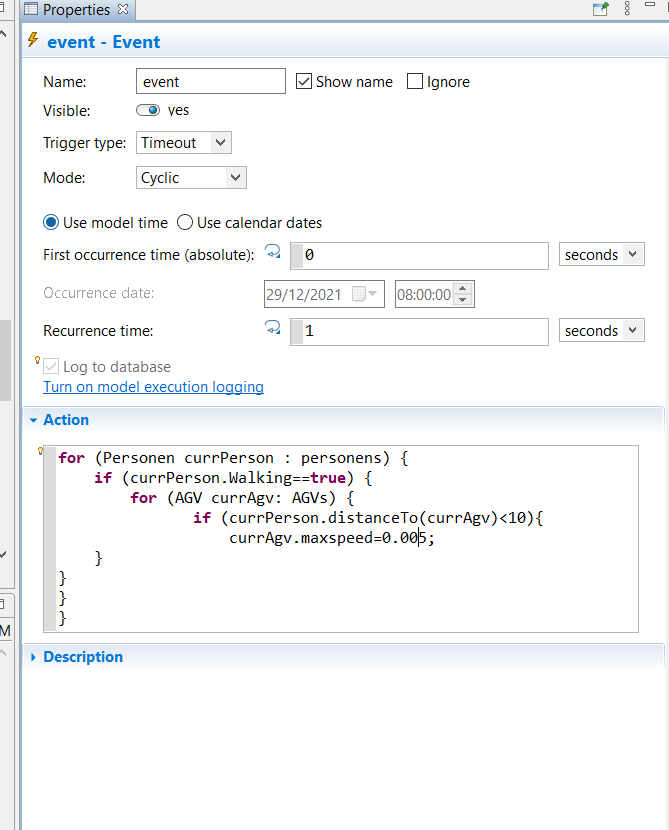The image size is (669, 830).
Task: Toggle the Visible yes switch
Action: [148, 110]
